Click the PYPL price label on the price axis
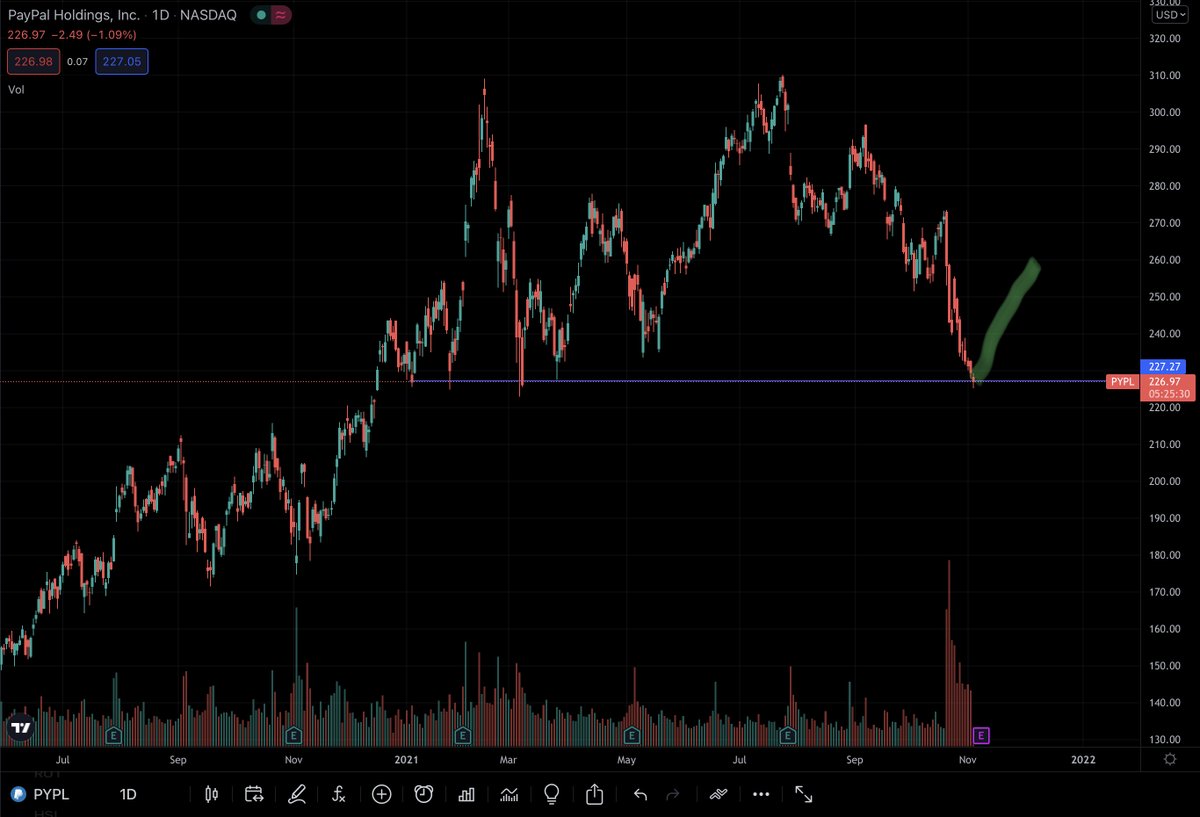The image size is (1200, 817). [1120, 382]
